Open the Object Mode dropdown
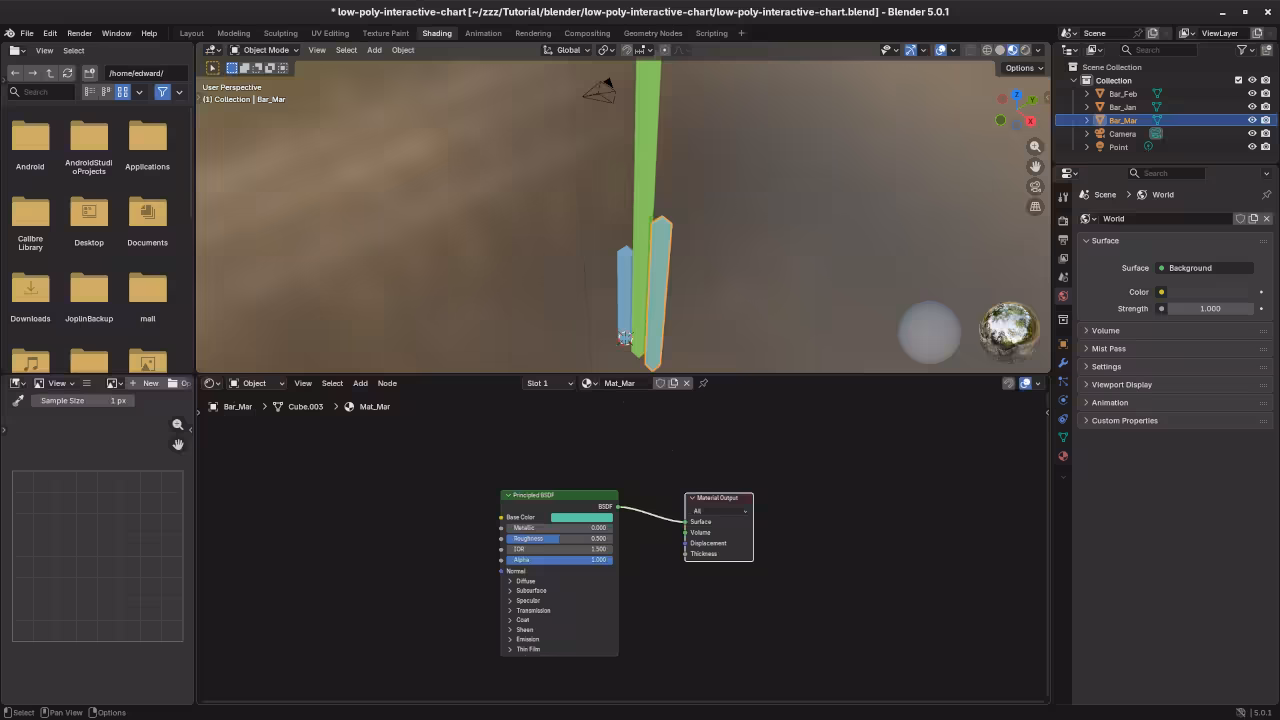This screenshot has width=1280, height=720. [x=265, y=50]
